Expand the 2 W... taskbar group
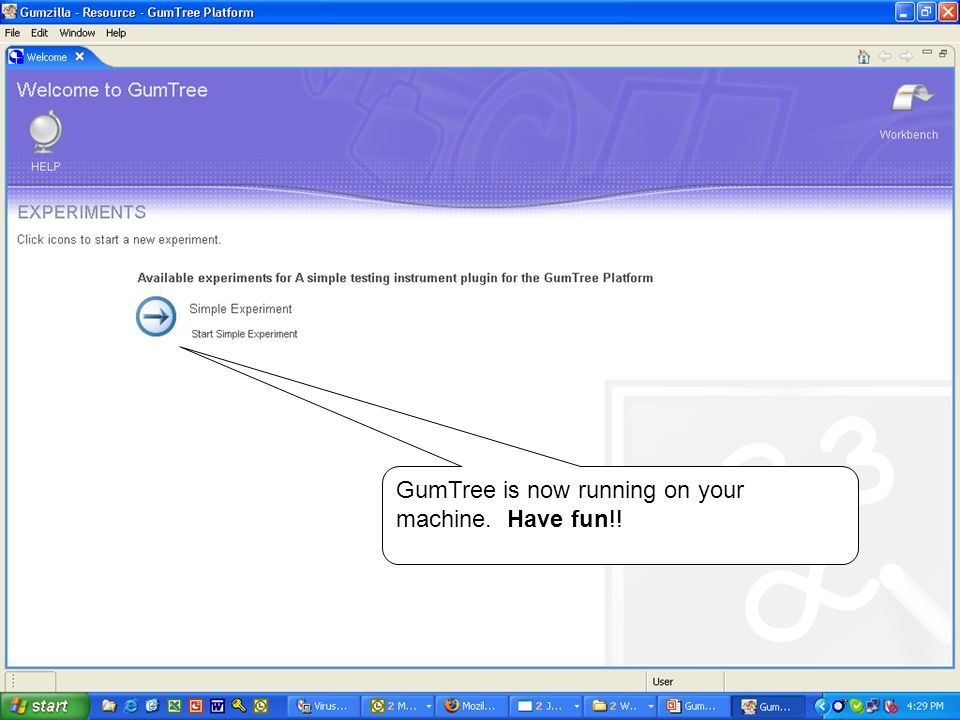This screenshot has width=960, height=720. [650, 707]
